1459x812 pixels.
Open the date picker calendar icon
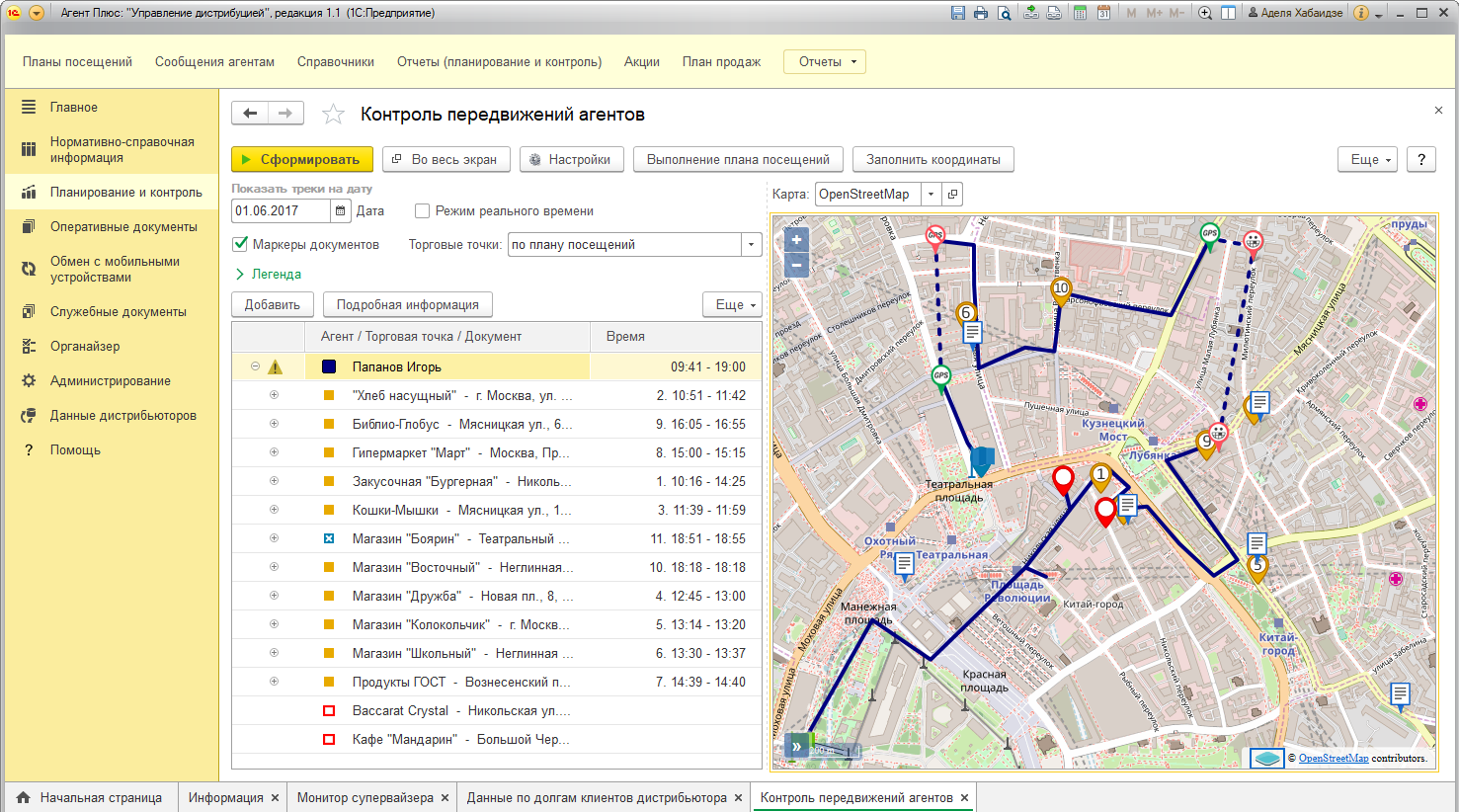coord(341,210)
